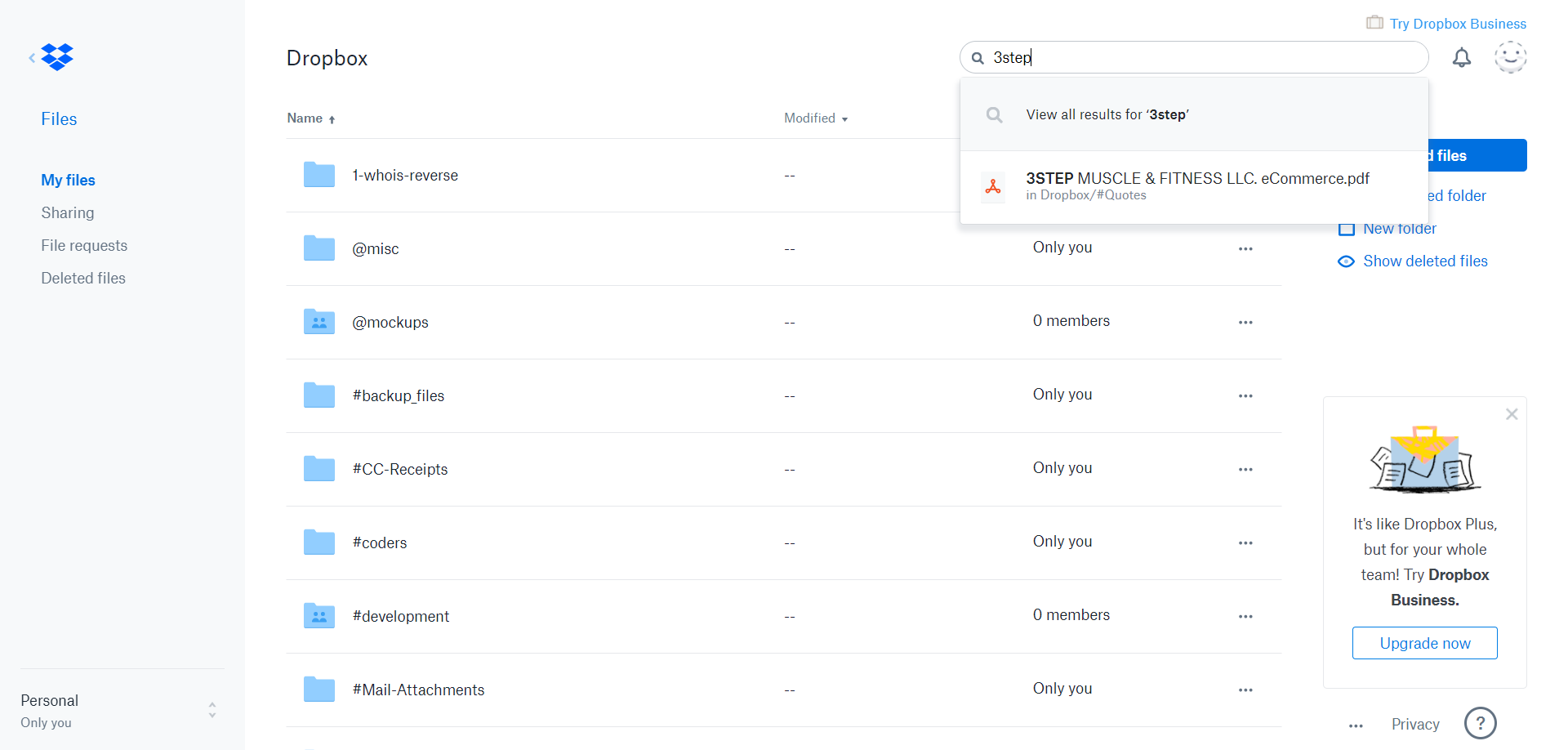View all results for '3step'
The height and width of the screenshot is (750, 1568).
1107,115
